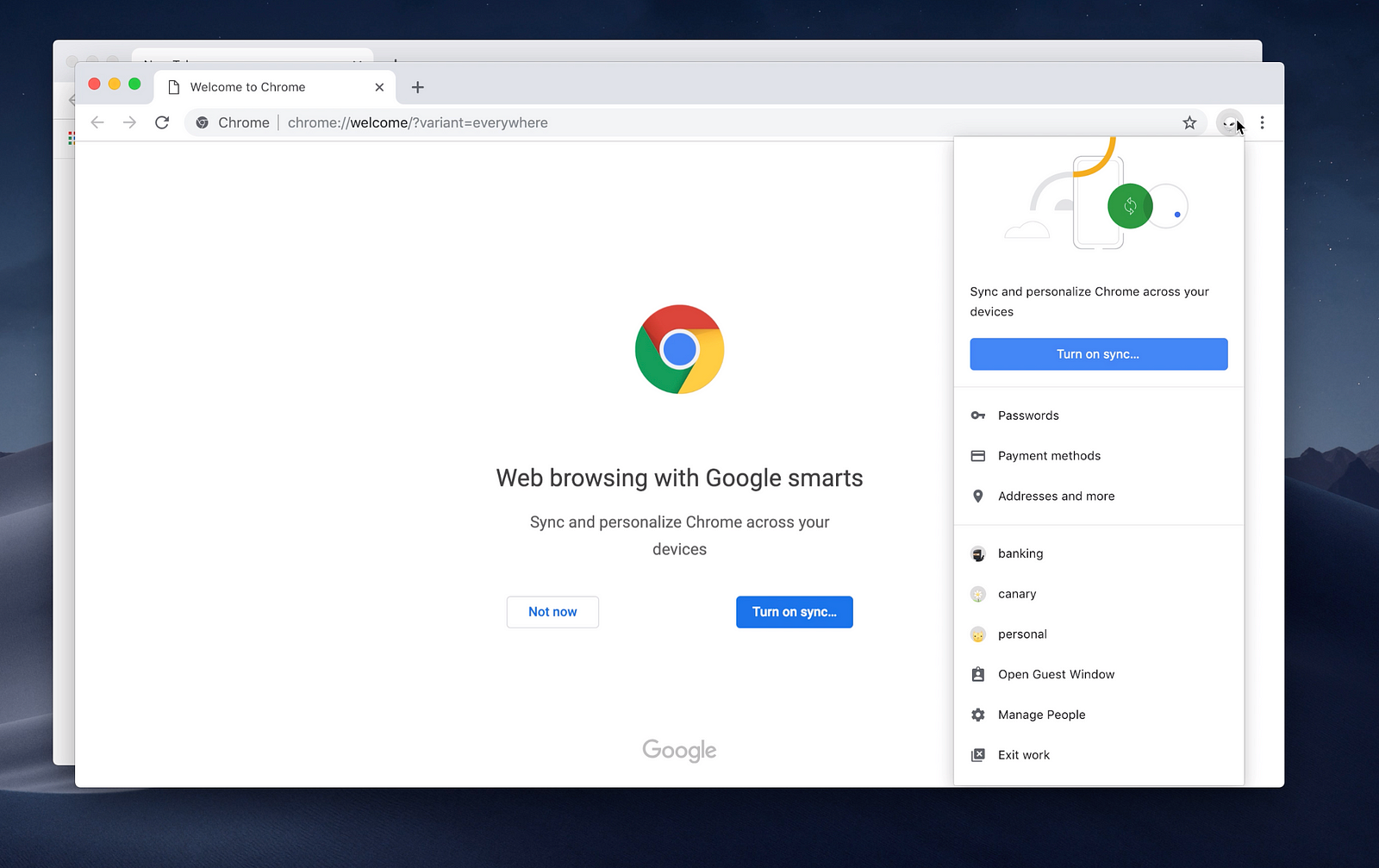
Task: Go forward using the forward arrow
Action: pos(129,122)
